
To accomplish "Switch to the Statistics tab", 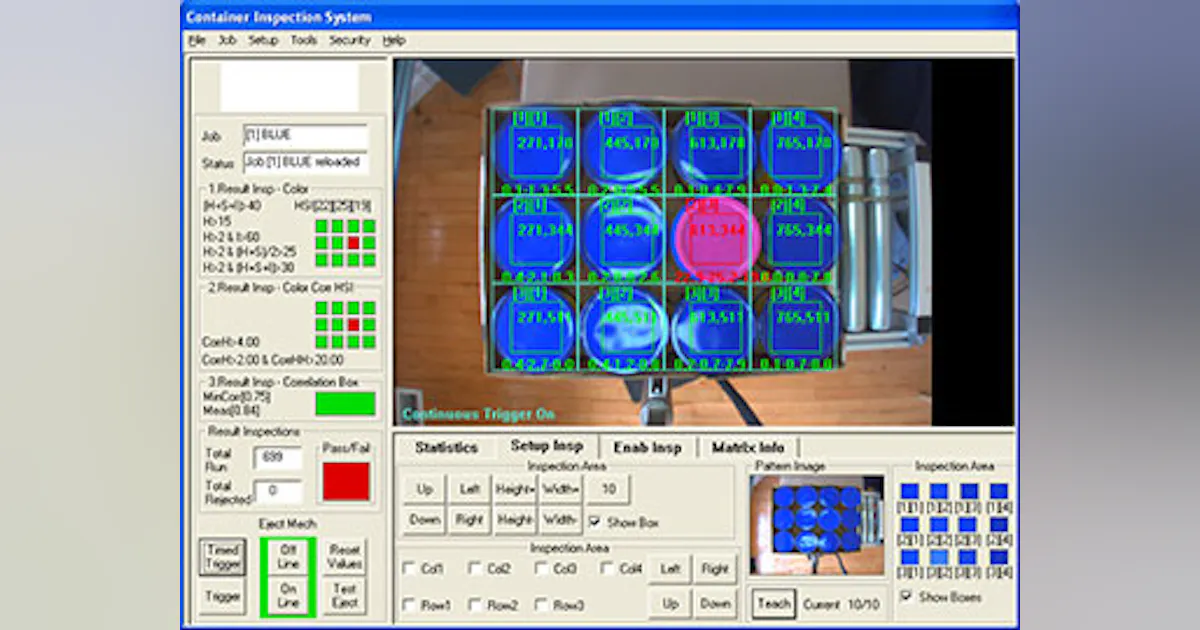I will [446, 447].
